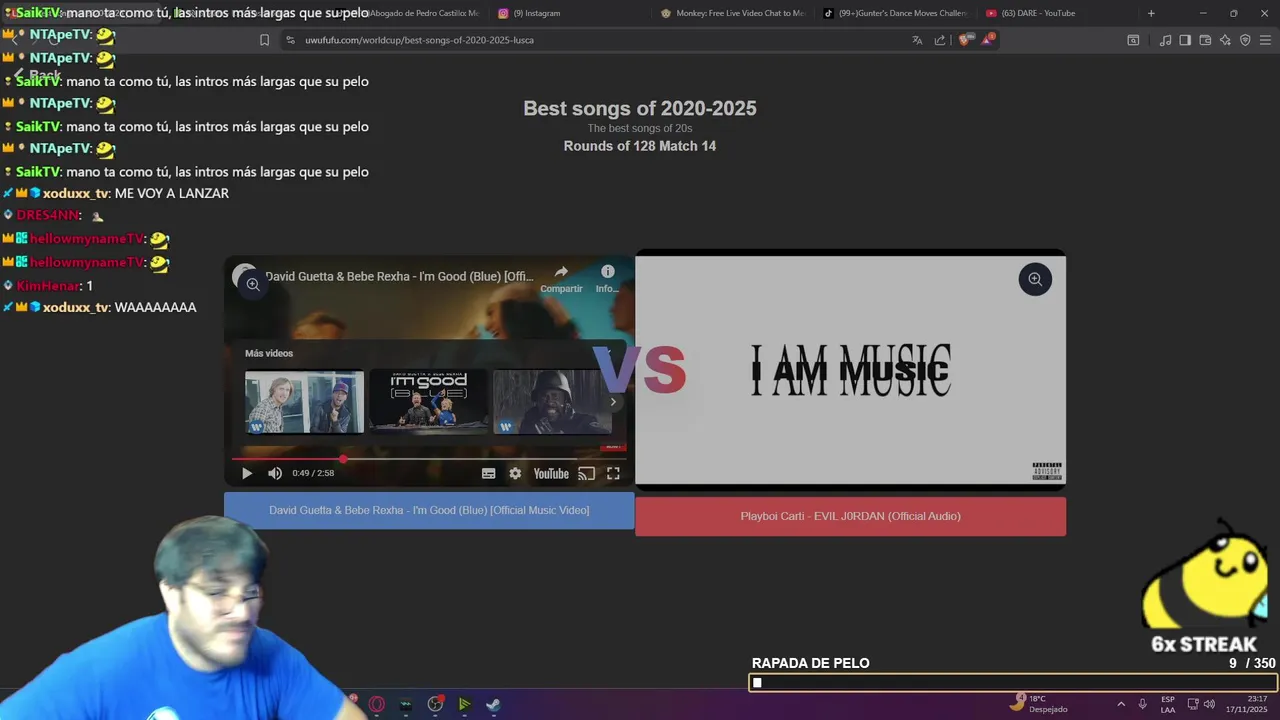Switch to the DARE - YouTube tab
The image size is (1280, 720).
(x=1056, y=13)
